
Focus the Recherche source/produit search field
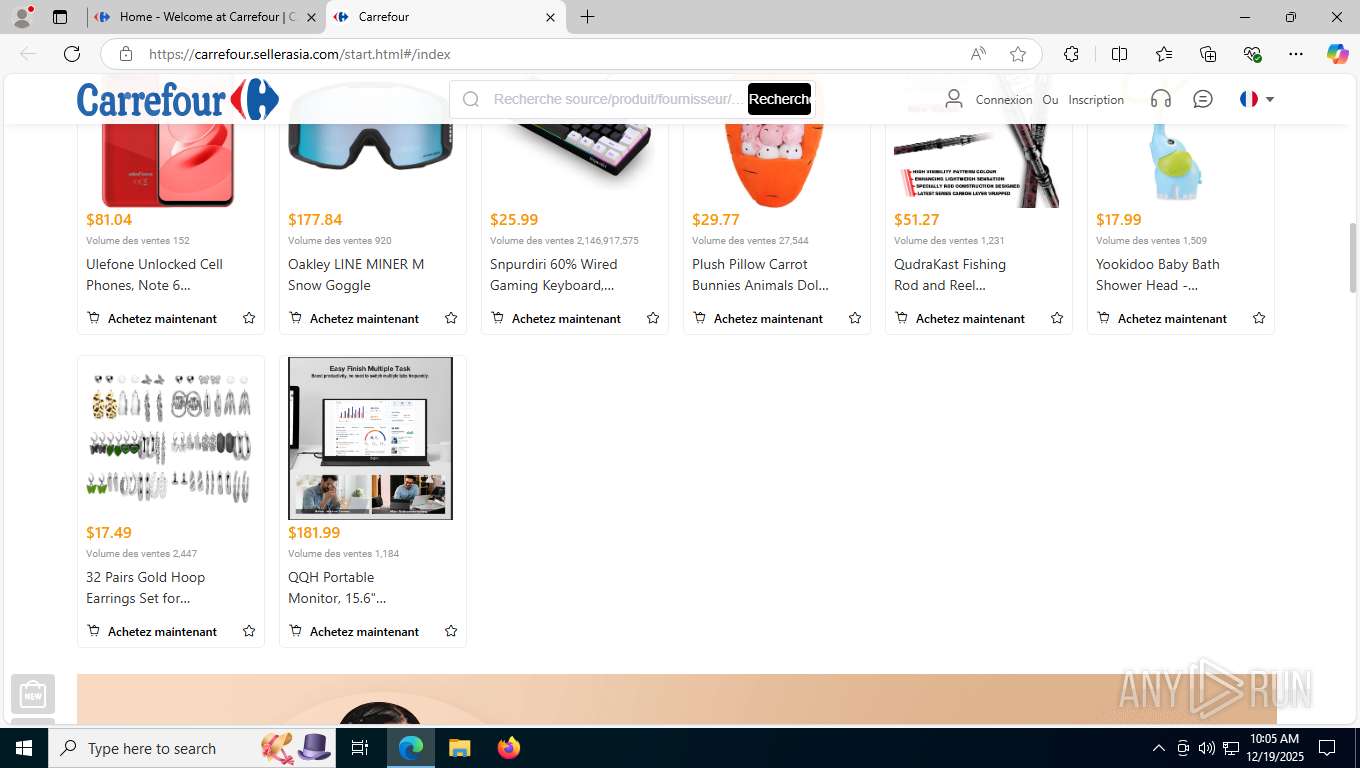click(618, 99)
